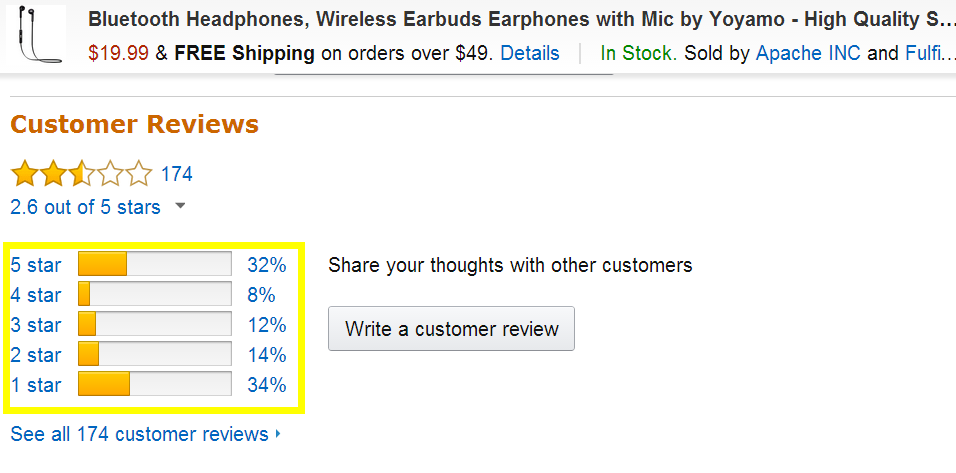Filter reviews by 3 star

point(36,325)
